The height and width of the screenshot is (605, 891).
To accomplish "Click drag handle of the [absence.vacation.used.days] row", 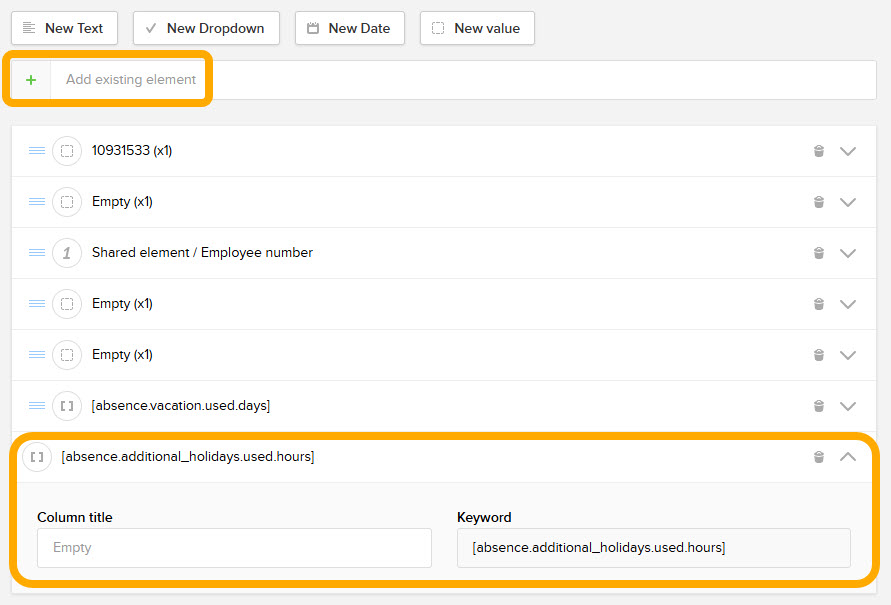I will [37, 406].
